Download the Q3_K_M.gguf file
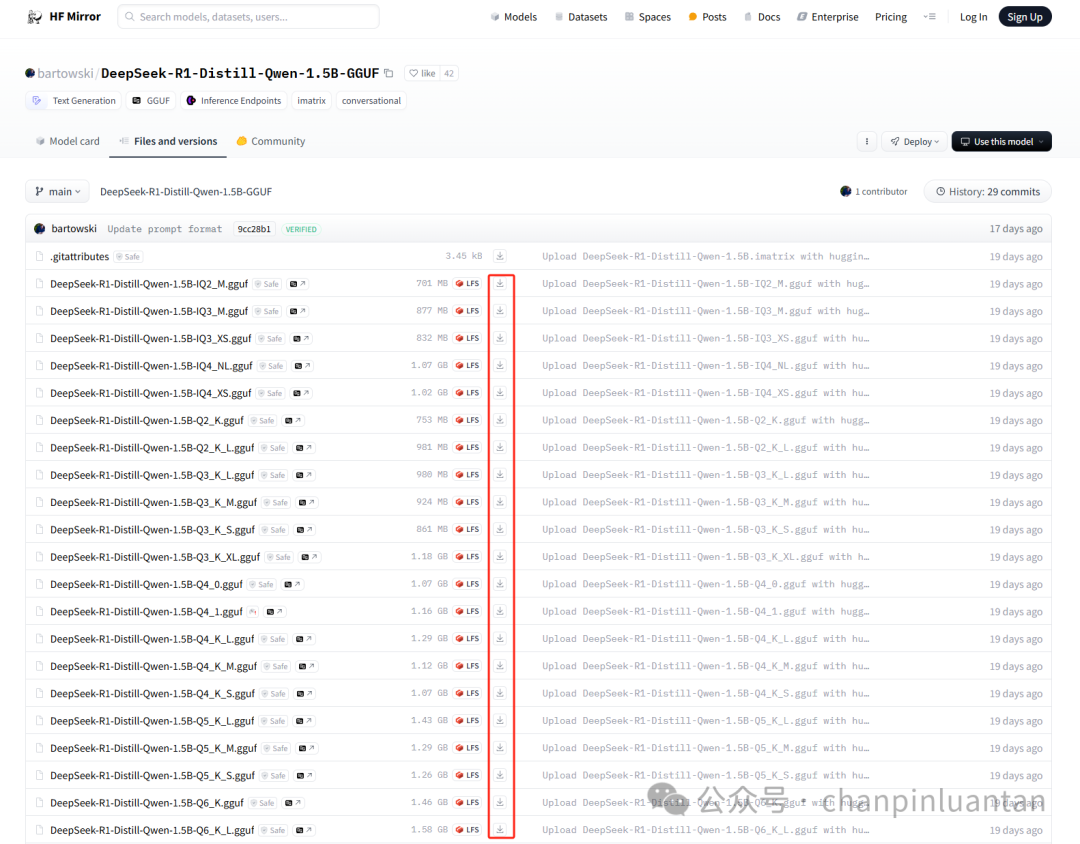1080x844 pixels. coord(500,502)
